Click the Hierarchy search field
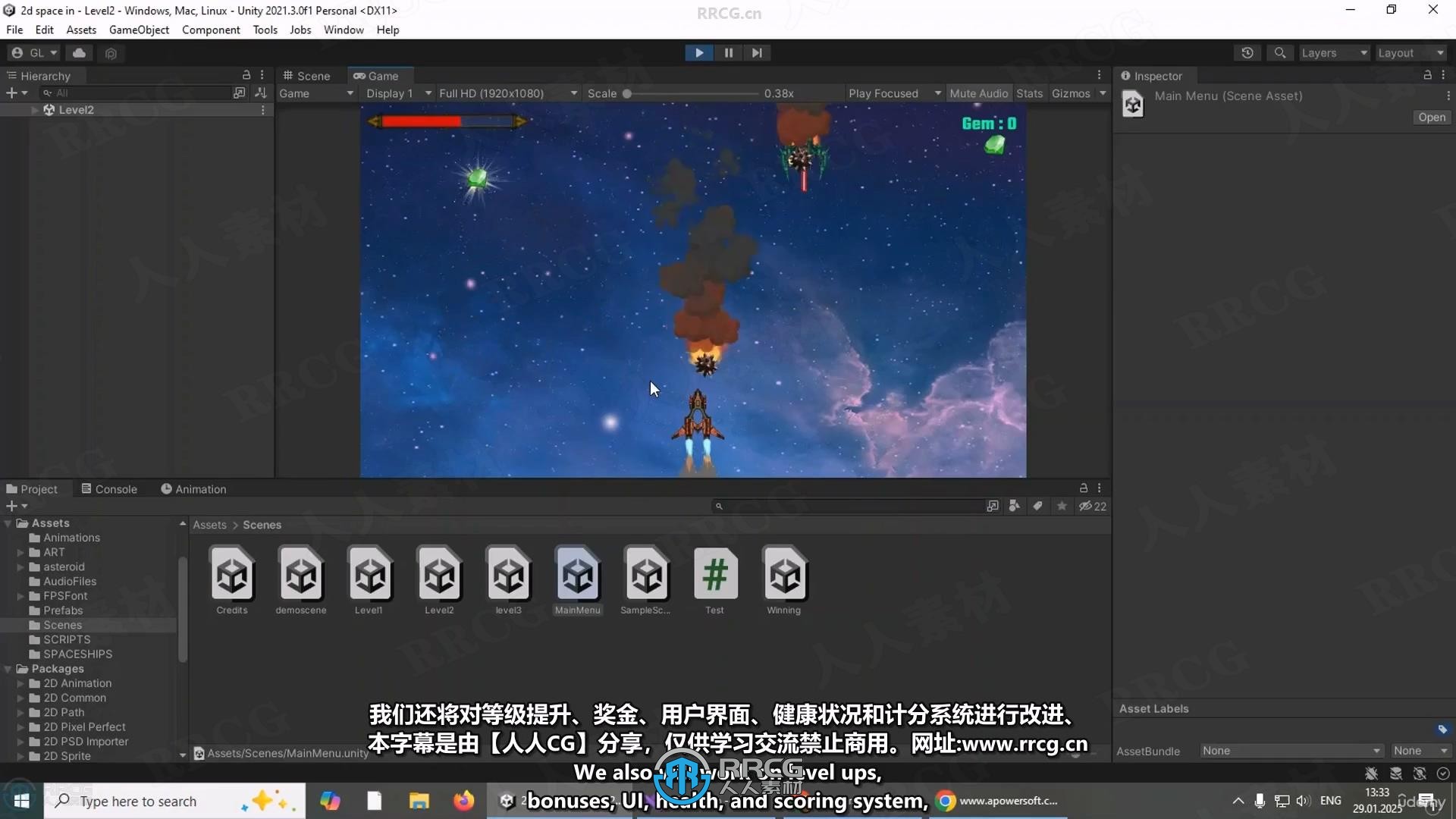This screenshot has width=1456, height=819. 135,93
